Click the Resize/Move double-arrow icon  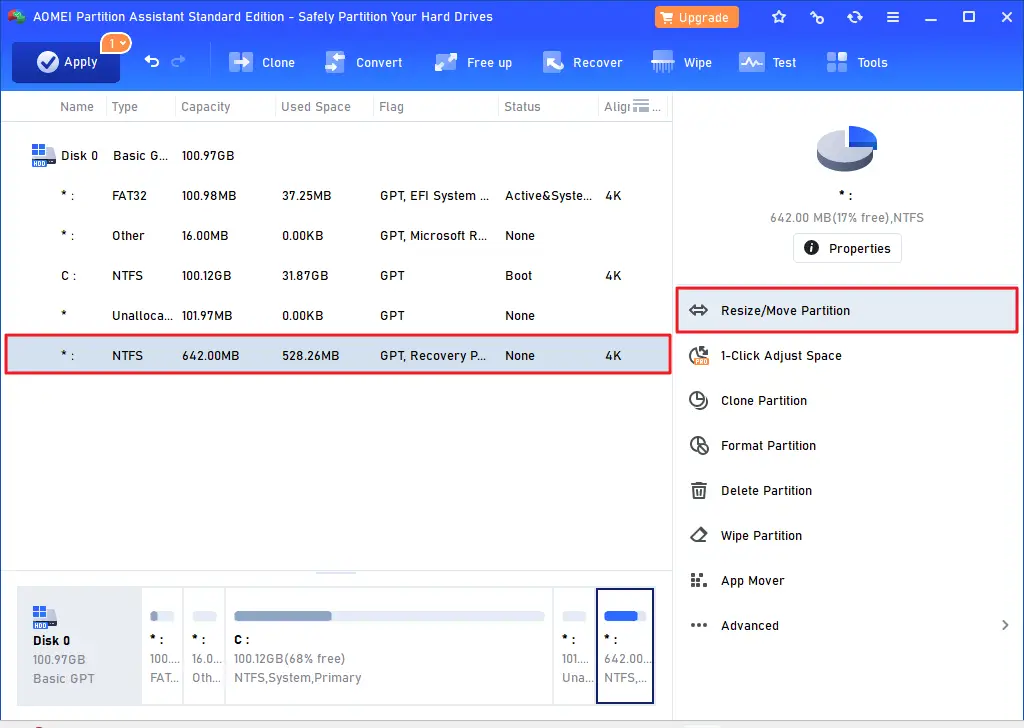(698, 310)
